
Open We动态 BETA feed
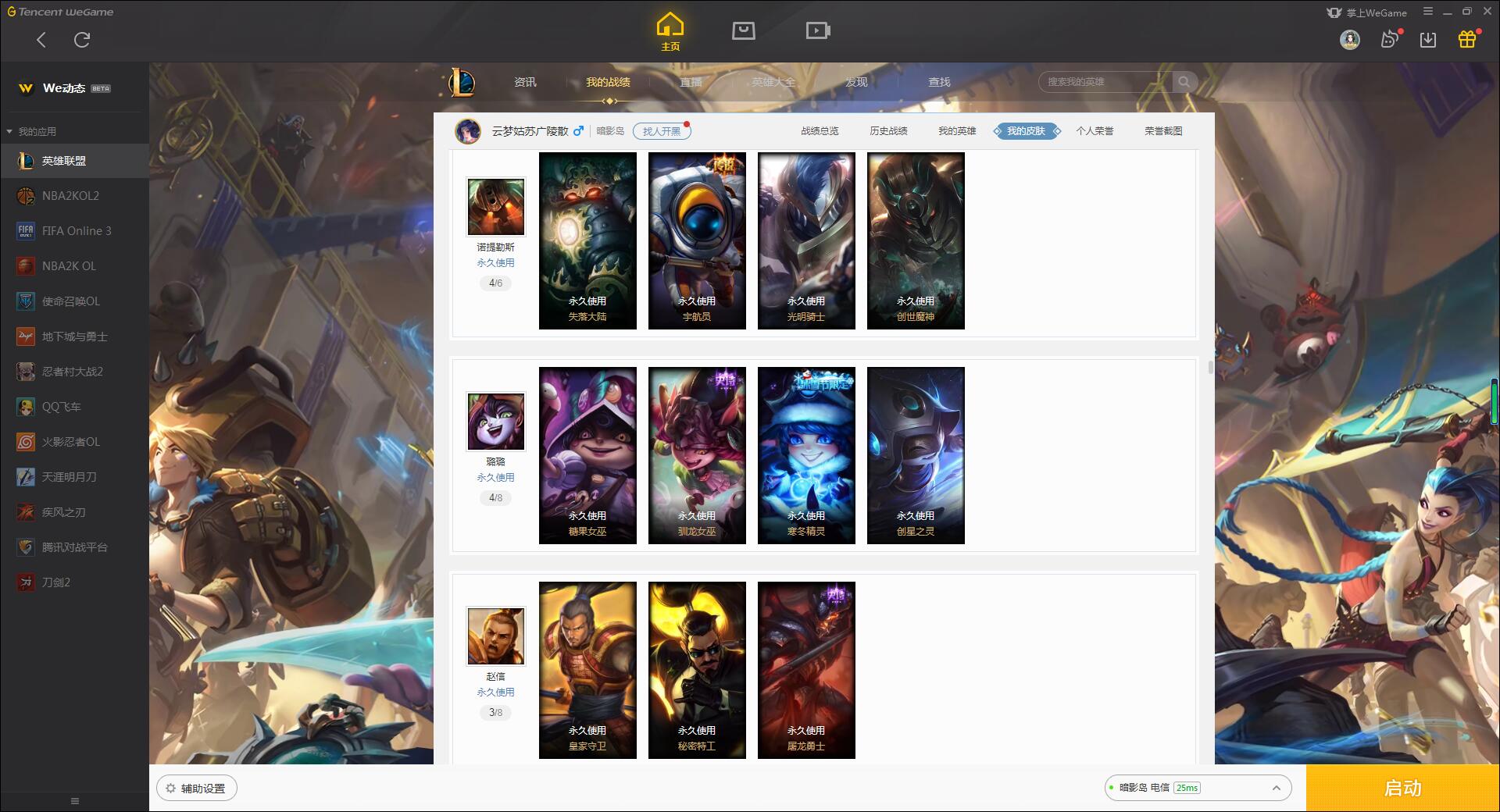click(65, 88)
